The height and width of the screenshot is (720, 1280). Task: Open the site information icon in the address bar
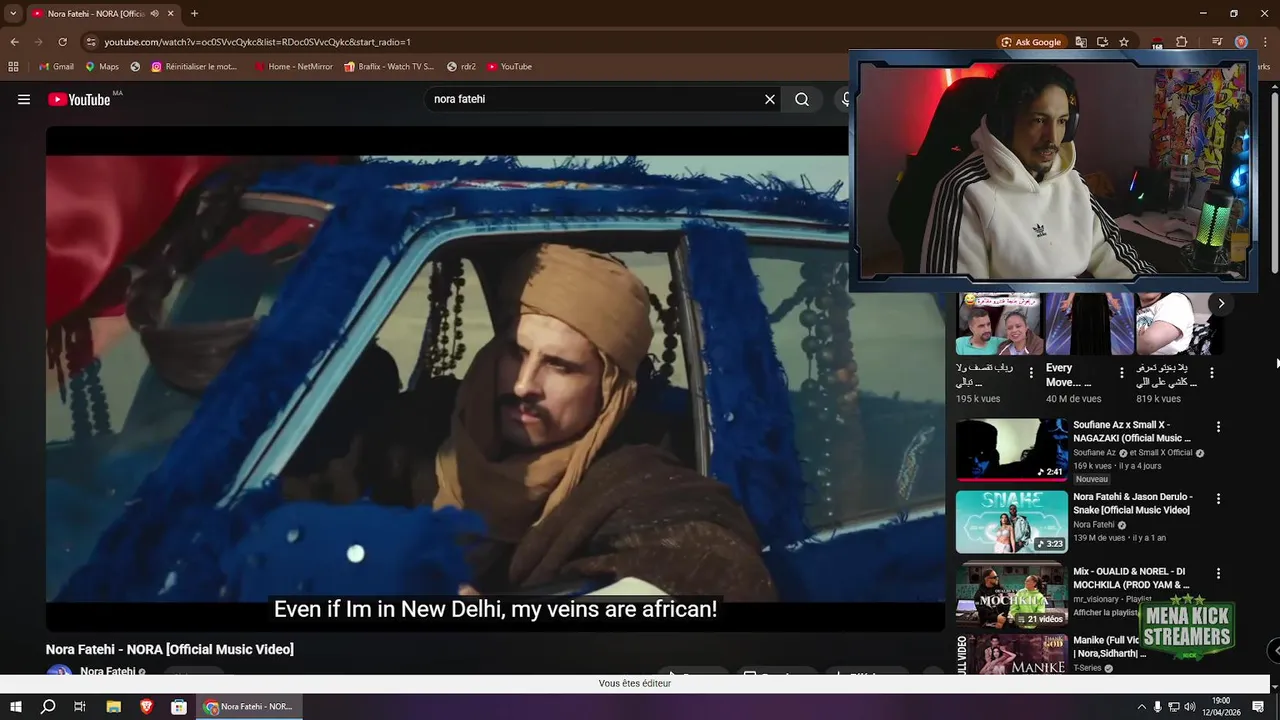pyautogui.click(x=91, y=42)
